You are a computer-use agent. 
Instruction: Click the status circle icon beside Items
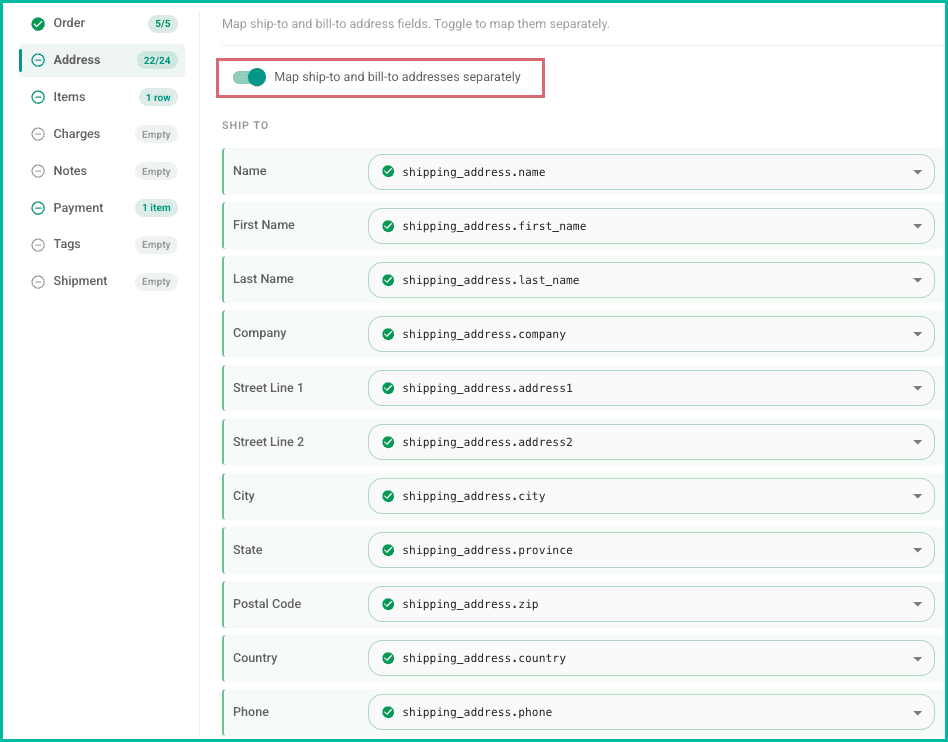click(38, 97)
